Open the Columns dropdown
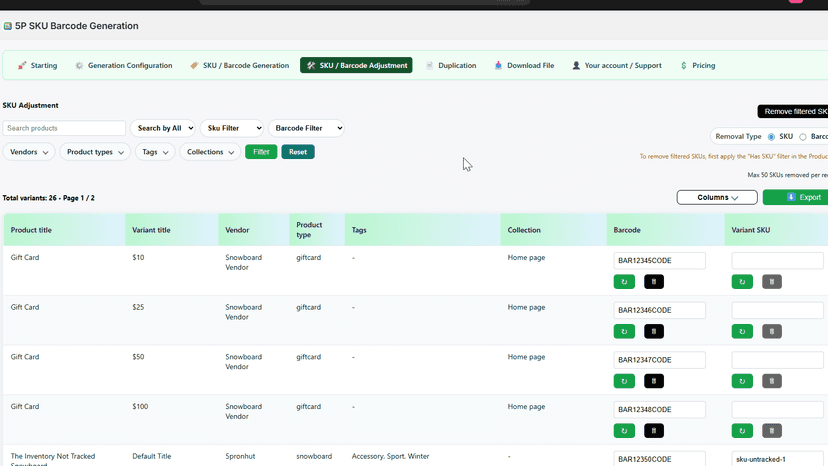This screenshot has height=466, width=828. [x=717, y=197]
